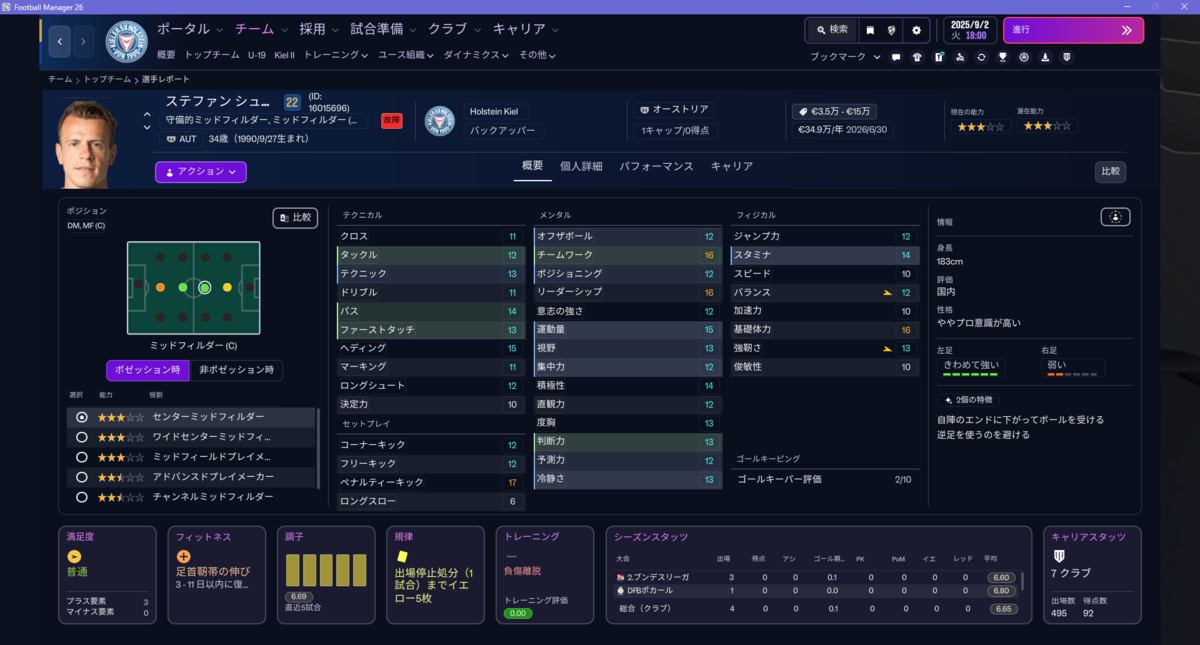Open the circular arrows transfer shortcut icon

pos(981,57)
